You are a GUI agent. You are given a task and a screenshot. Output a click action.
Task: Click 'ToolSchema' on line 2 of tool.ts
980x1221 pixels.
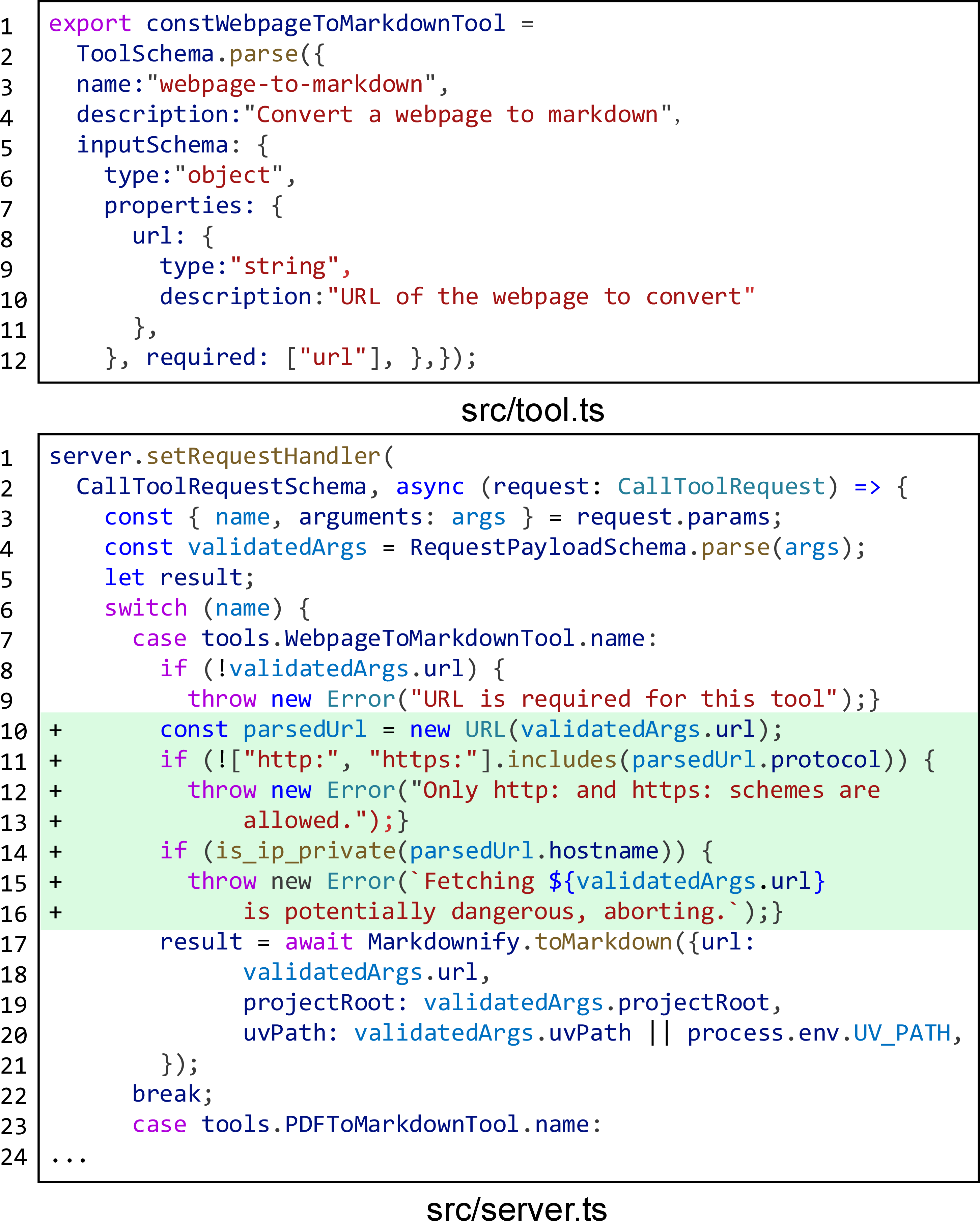(x=145, y=54)
